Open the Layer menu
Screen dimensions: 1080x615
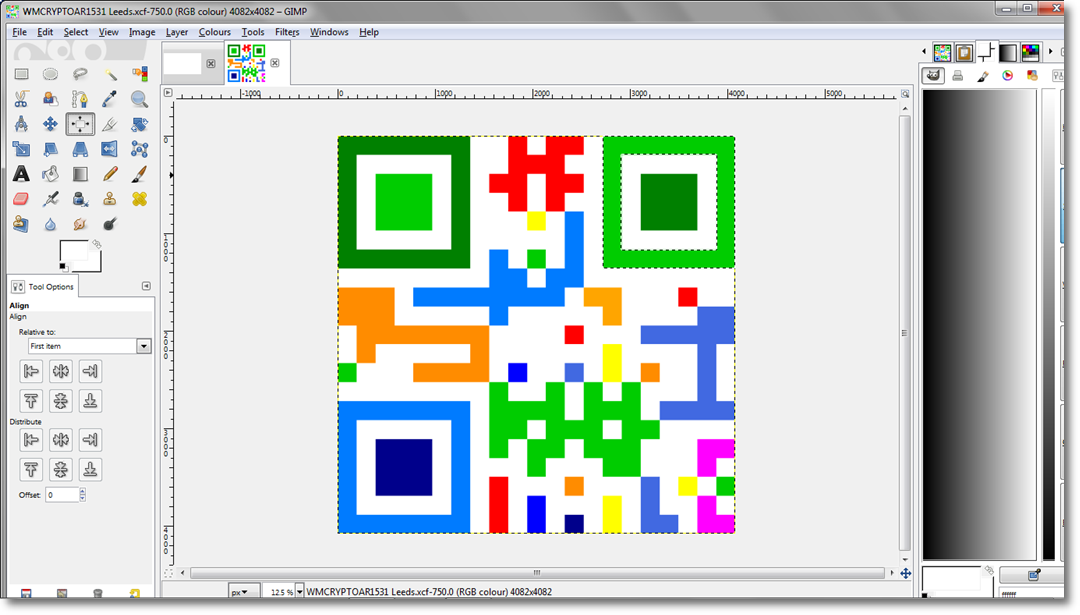tap(176, 32)
